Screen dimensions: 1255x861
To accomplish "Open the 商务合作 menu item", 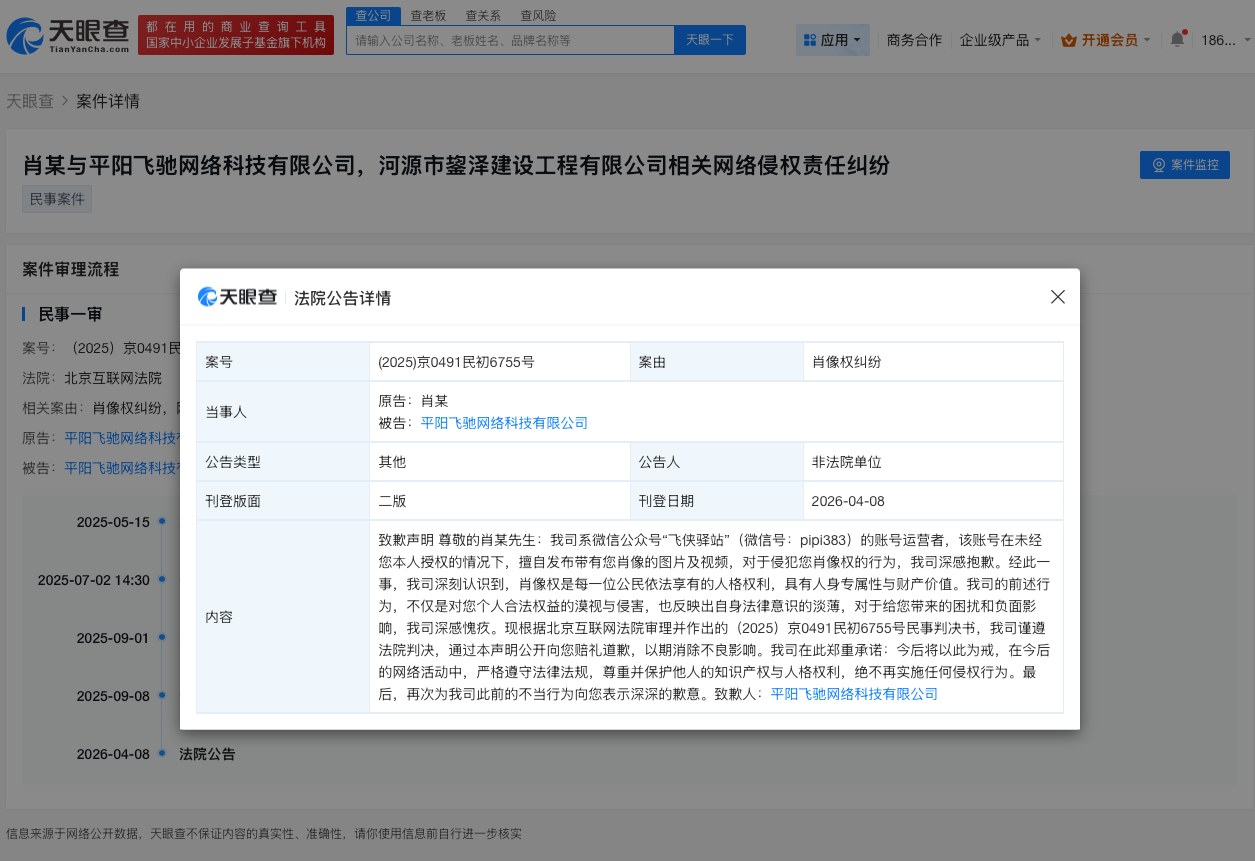I will pyautogui.click(x=913, y=38).
